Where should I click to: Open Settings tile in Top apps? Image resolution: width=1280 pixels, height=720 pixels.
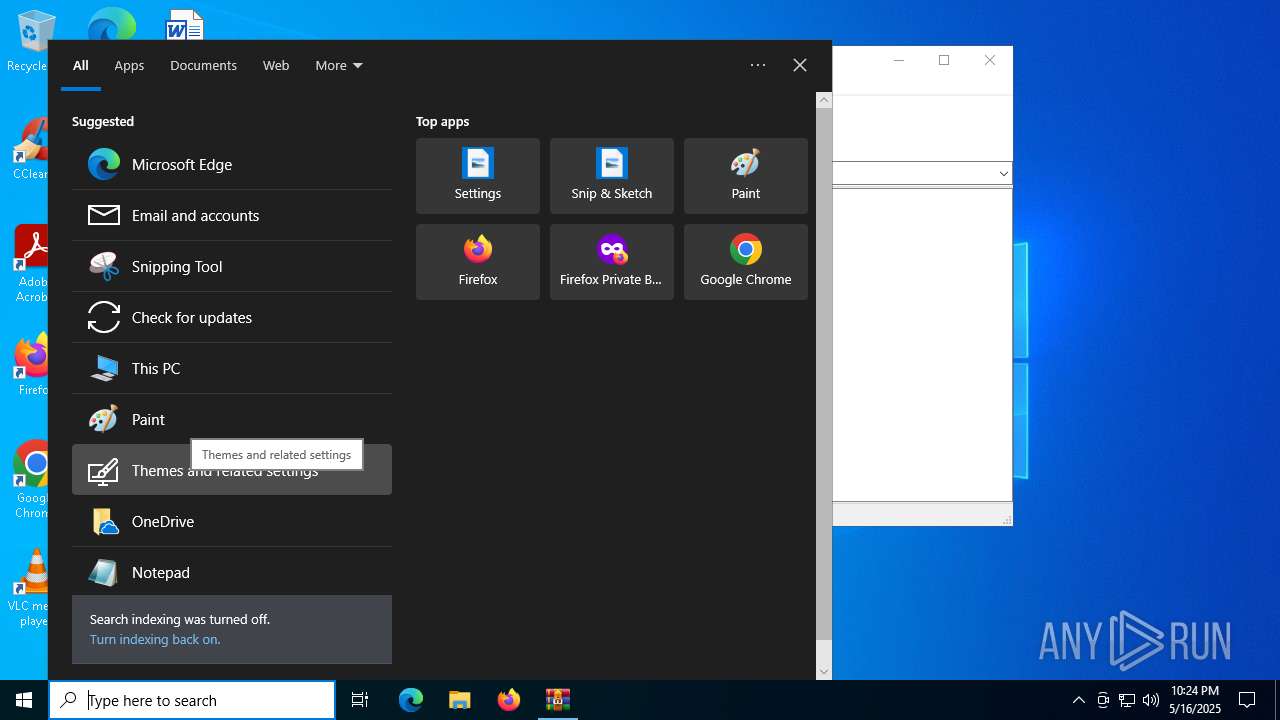(478, 176)
